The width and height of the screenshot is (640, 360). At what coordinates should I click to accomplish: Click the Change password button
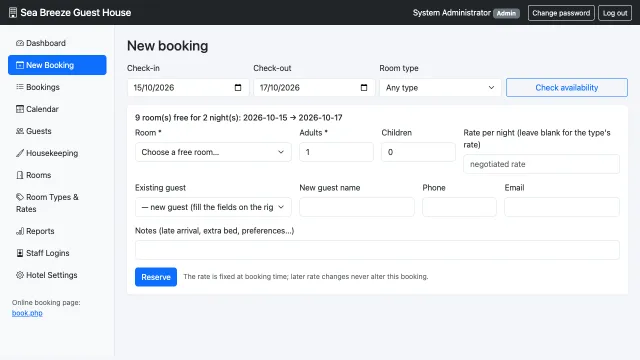(x=561, y=13)
